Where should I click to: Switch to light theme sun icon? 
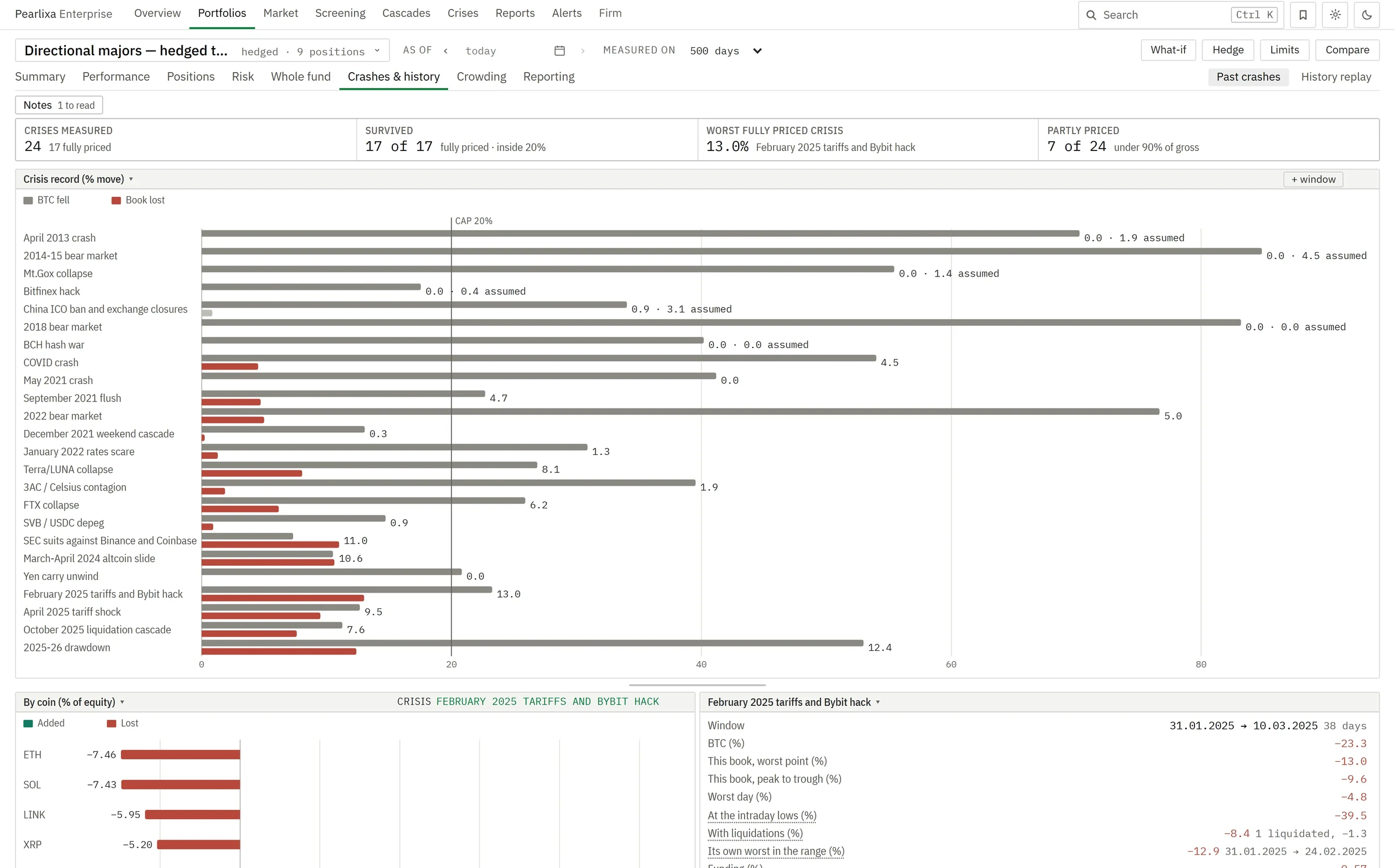pos(1335,15)
